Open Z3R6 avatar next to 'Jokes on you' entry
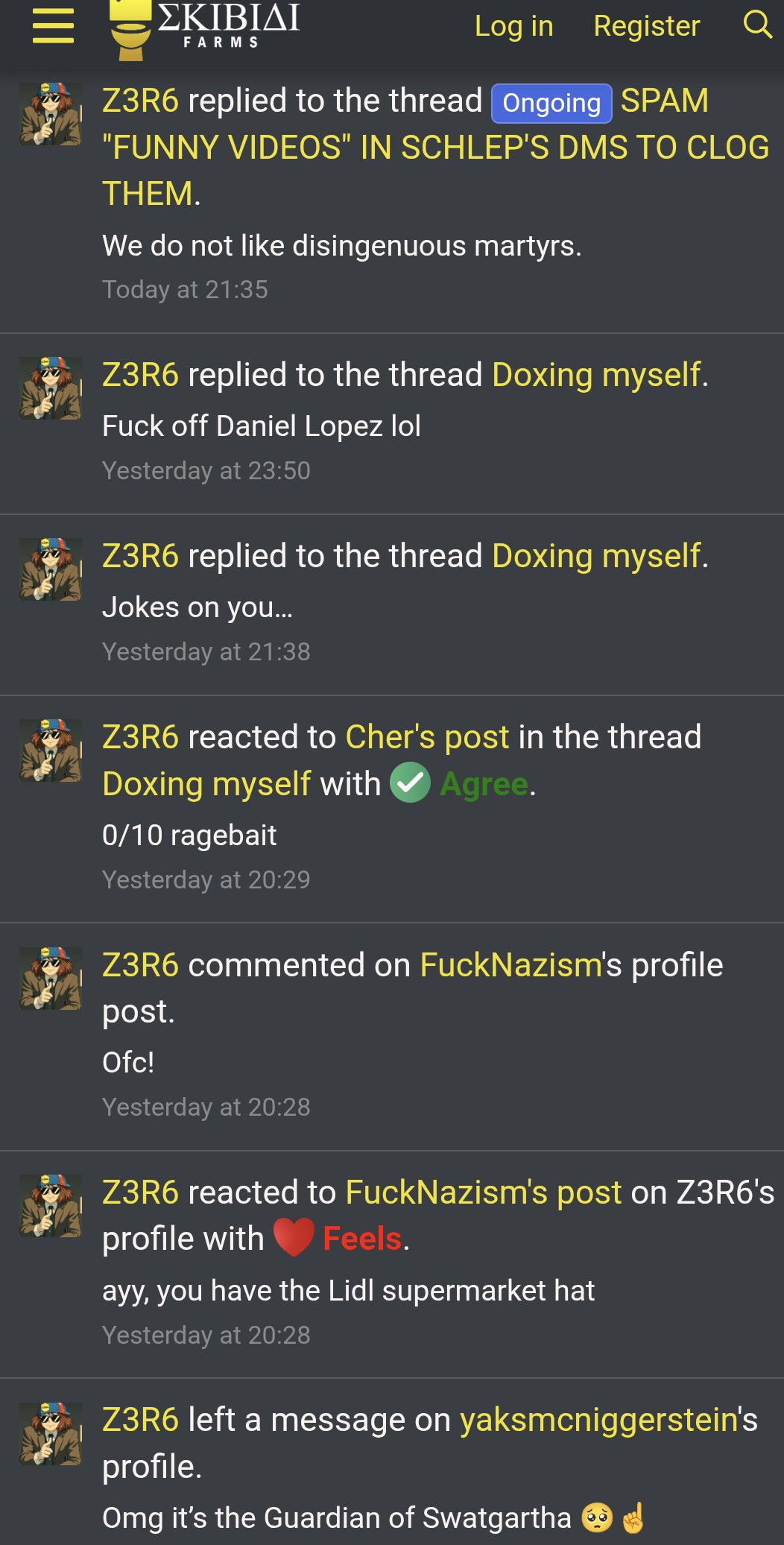The width and height of the screenshot is (784, 1545). pos(51,569)
